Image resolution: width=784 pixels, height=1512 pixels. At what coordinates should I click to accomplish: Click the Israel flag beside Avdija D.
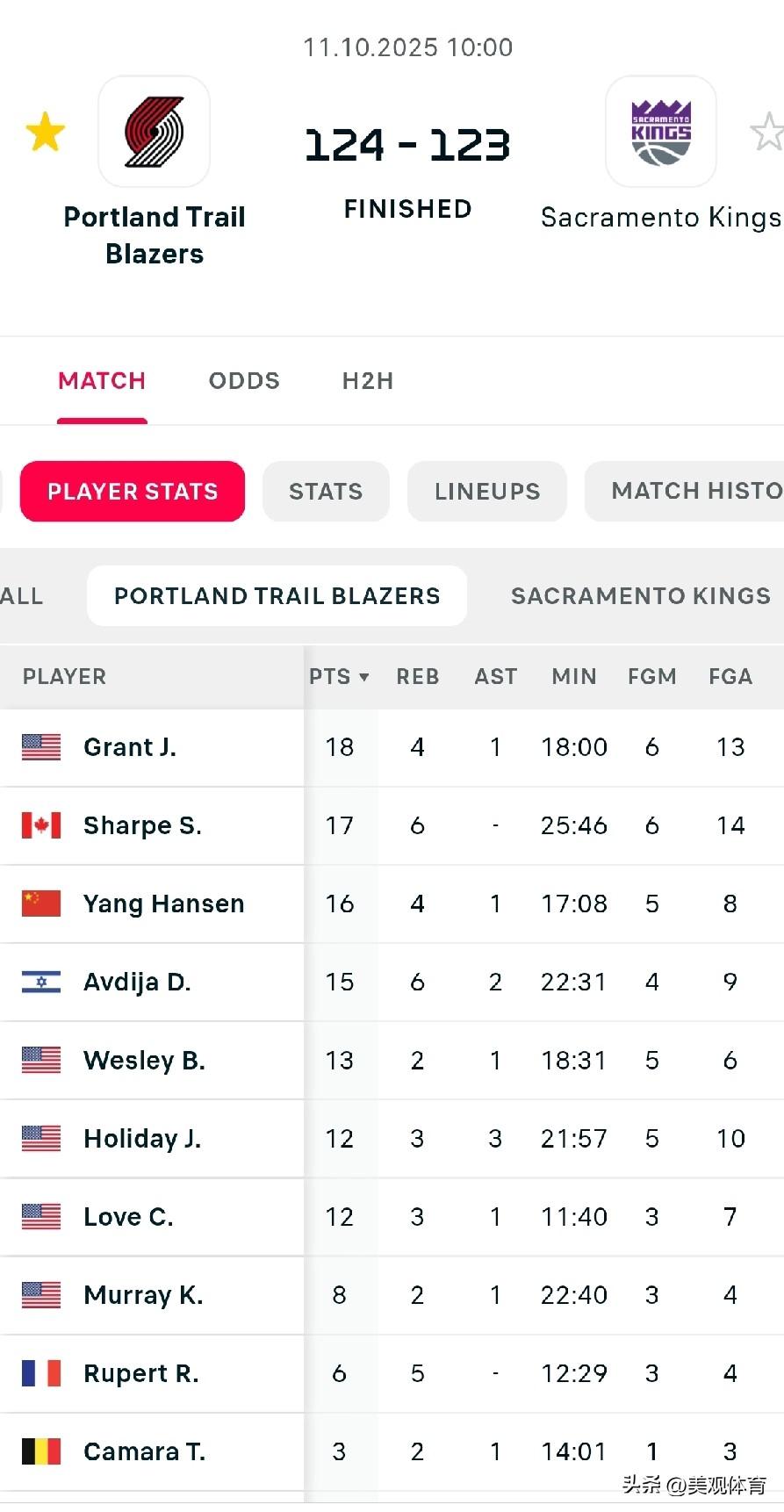tap(41, 982)
